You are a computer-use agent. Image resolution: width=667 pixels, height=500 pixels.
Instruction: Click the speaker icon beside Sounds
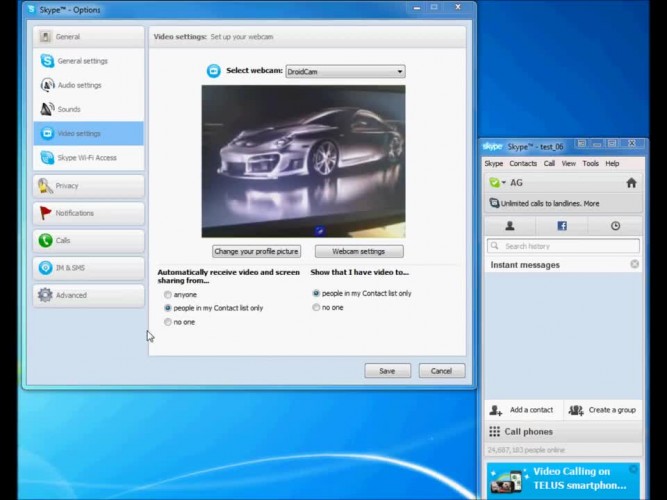pos(47,109)
